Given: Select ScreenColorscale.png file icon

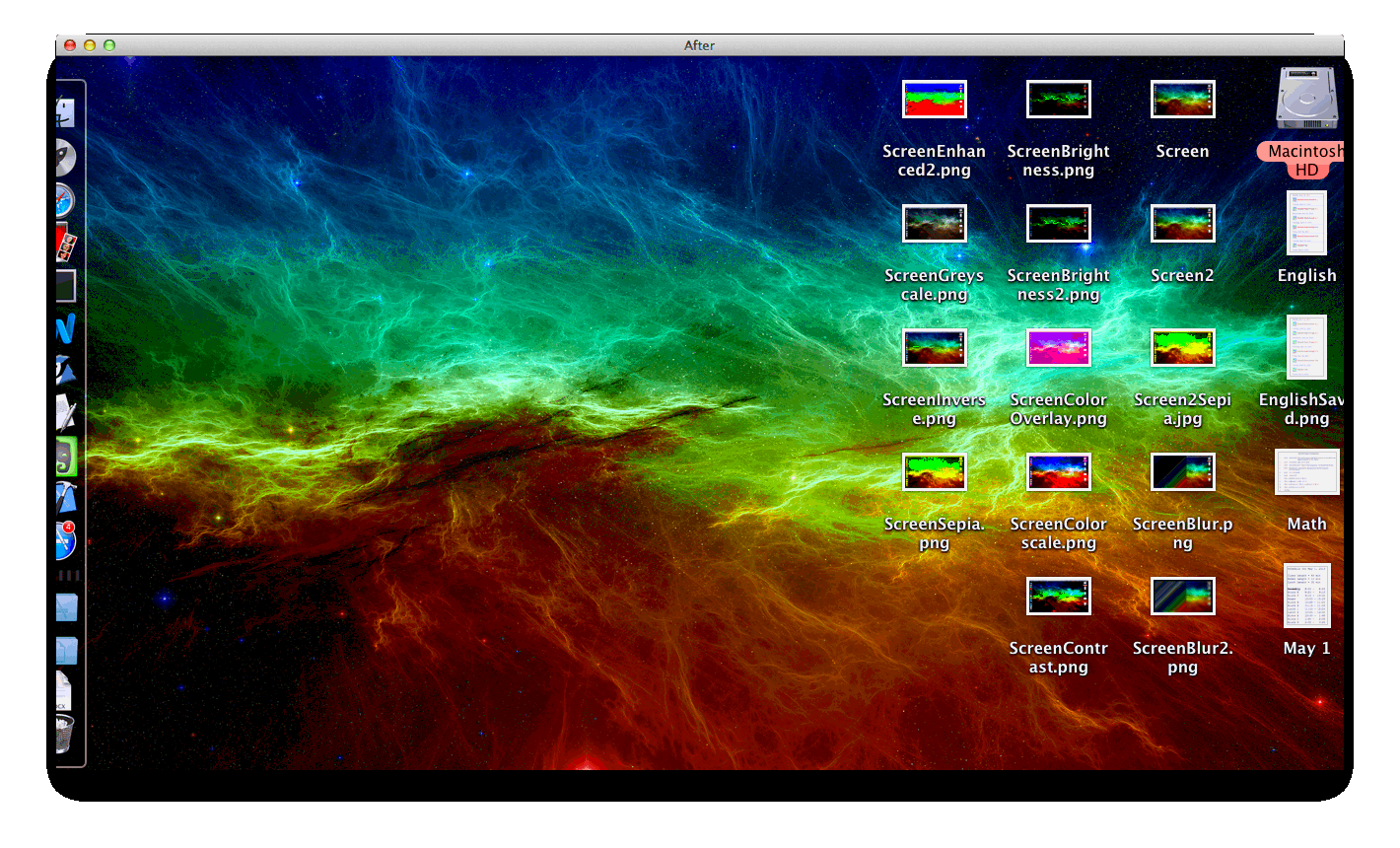Looking at the screenshot, I should point(1058,471).
